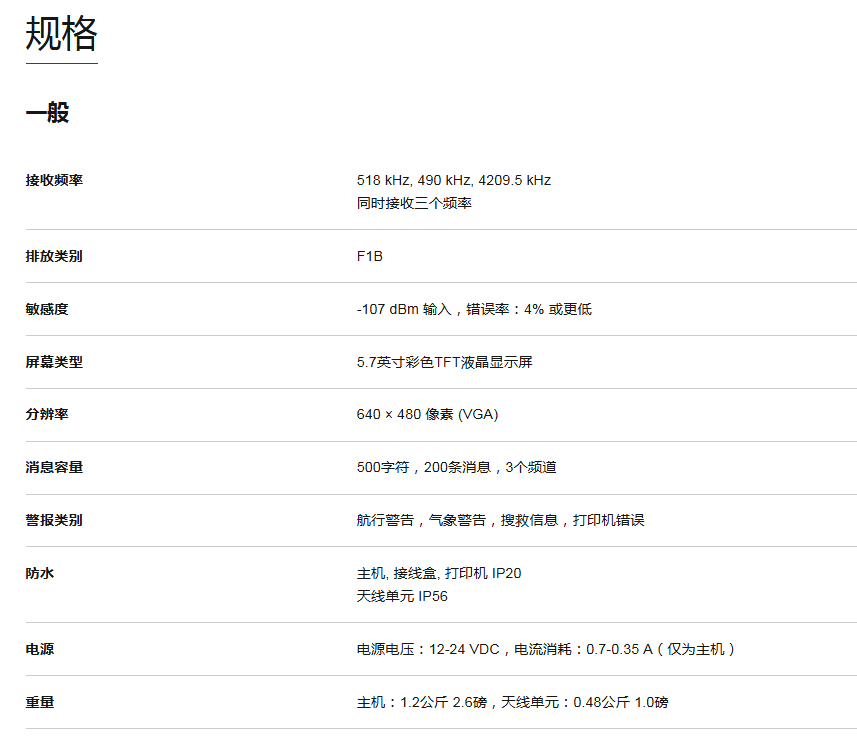Screen dimensions: 857x737
Task: Select the 640 × 480 像素 (VGA) value
Action: click(x=427, y=415)
